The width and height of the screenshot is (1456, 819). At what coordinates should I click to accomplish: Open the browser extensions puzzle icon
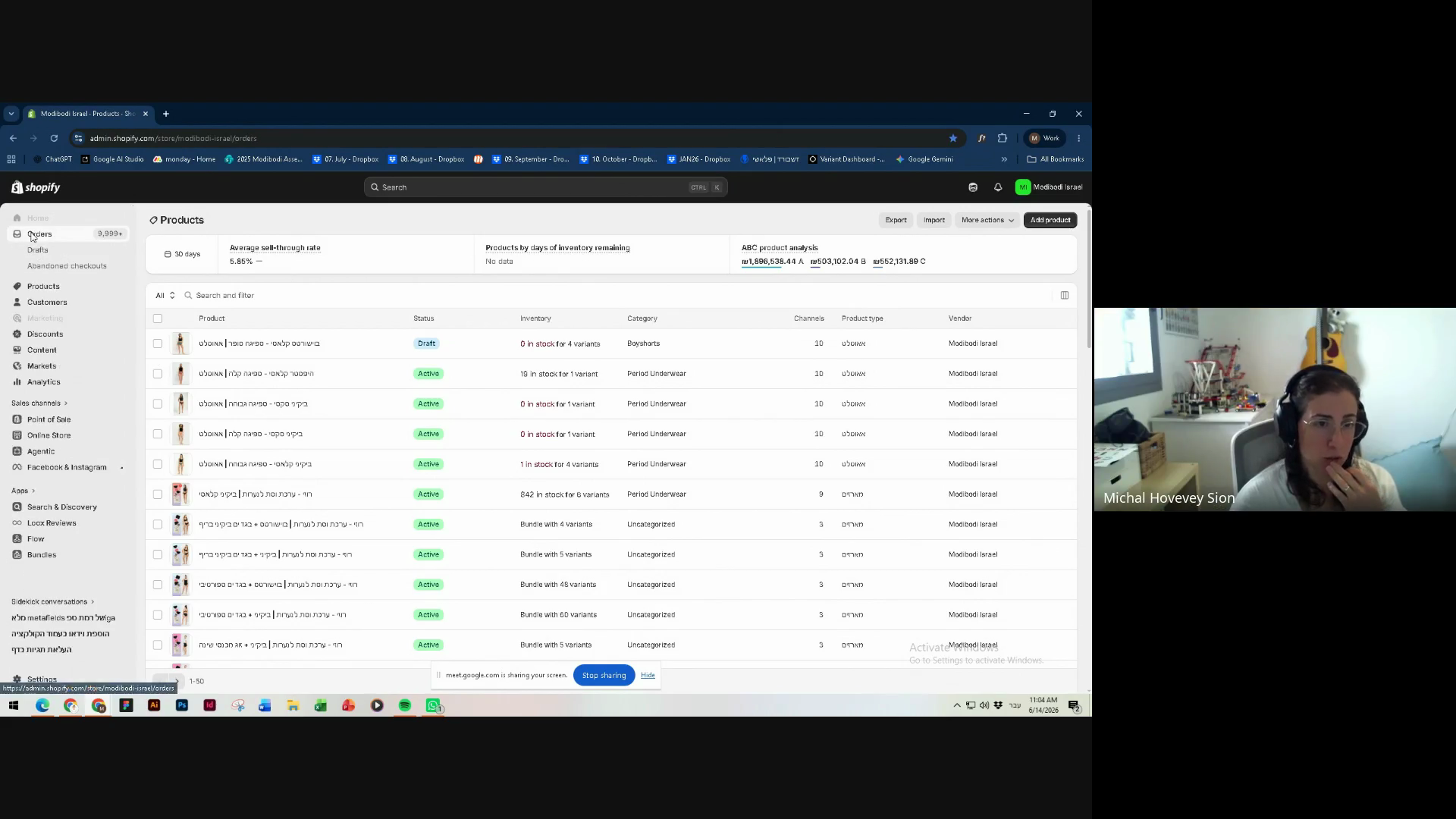(1003, 138)
